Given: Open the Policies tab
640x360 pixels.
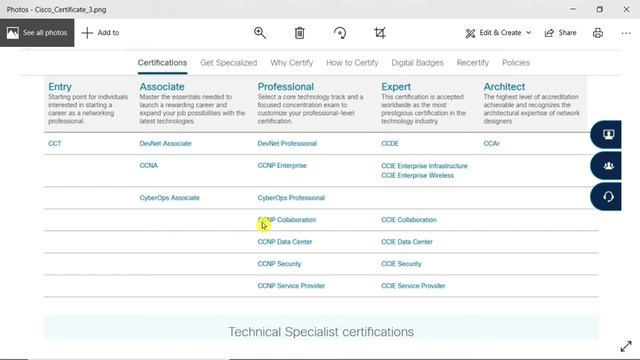Looking at the screenshot, I should click(516, 63).
